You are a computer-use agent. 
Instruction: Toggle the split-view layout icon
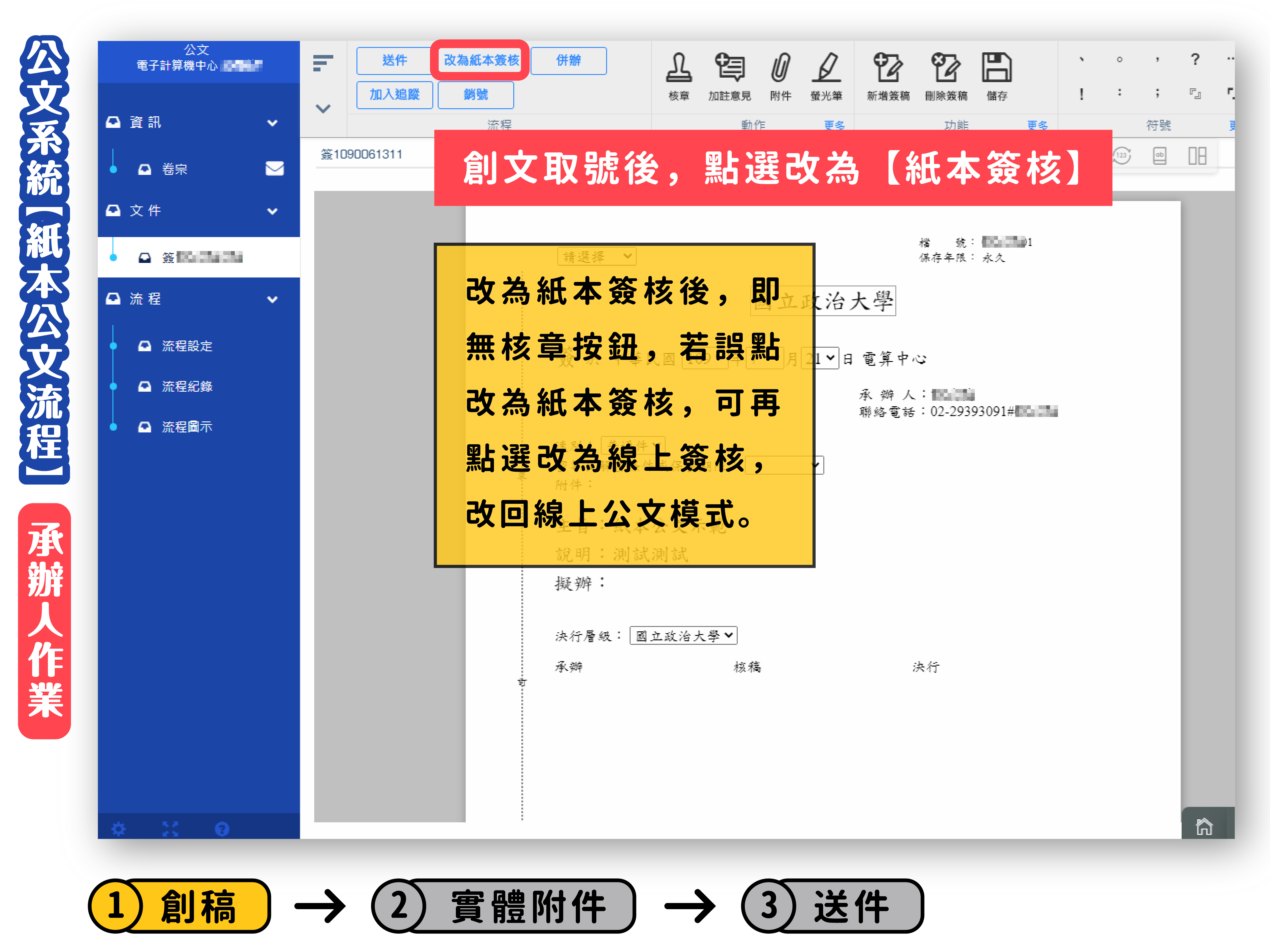(1197, 156)
